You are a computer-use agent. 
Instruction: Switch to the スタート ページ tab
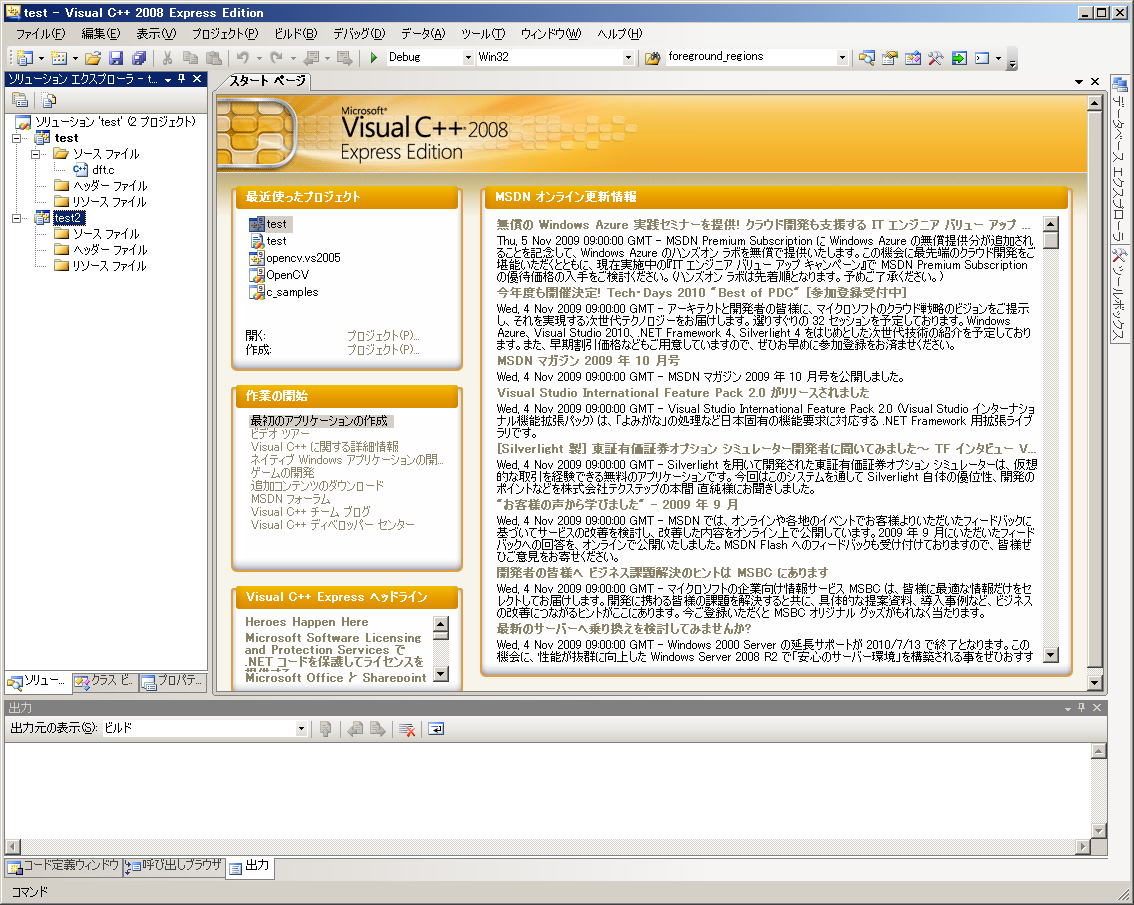[x=267, y=81]
